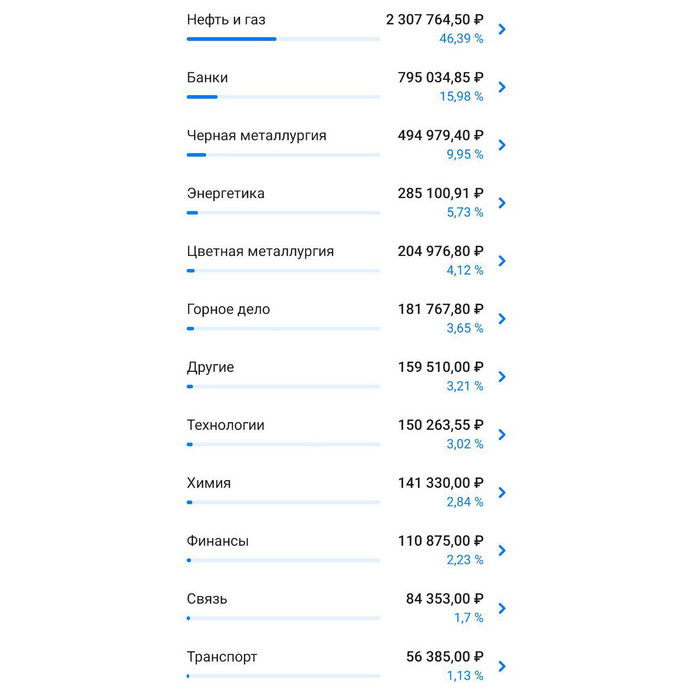Expand the Нефть и газ sector chevron
Viewport: 700px width, 700px height.
[502, 29]
